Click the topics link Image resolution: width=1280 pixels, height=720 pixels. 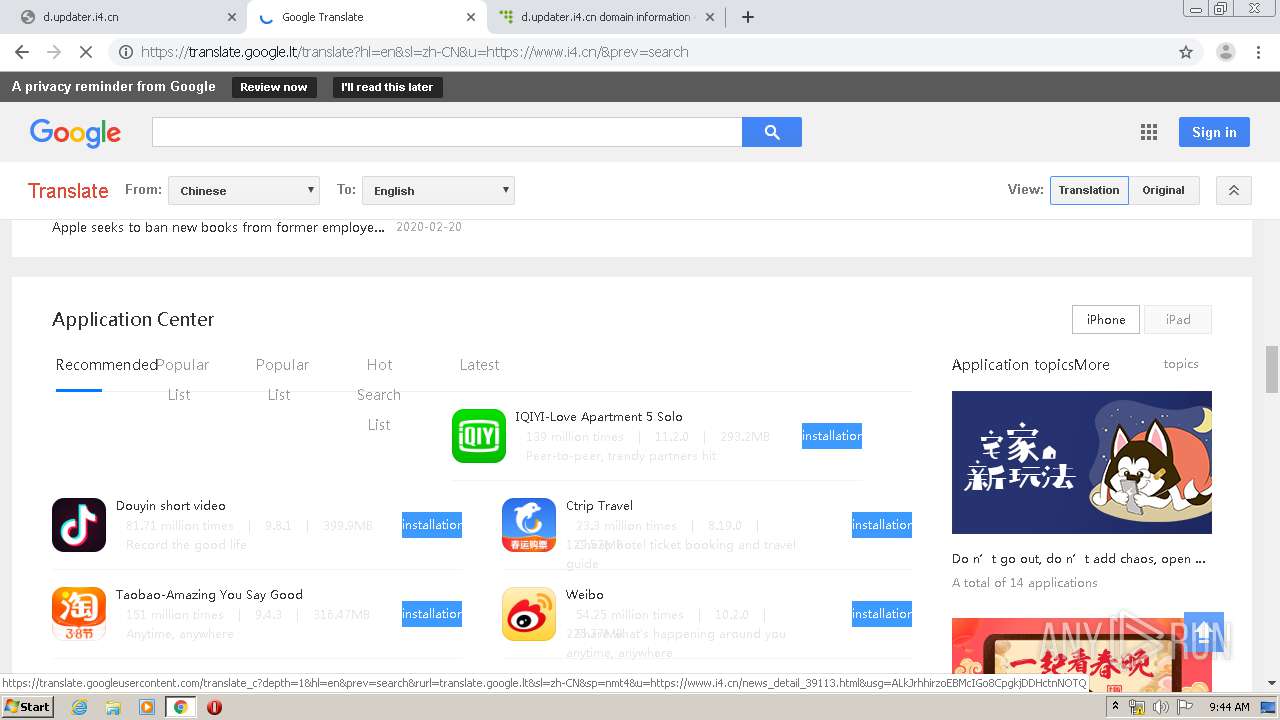[1181, 364]
